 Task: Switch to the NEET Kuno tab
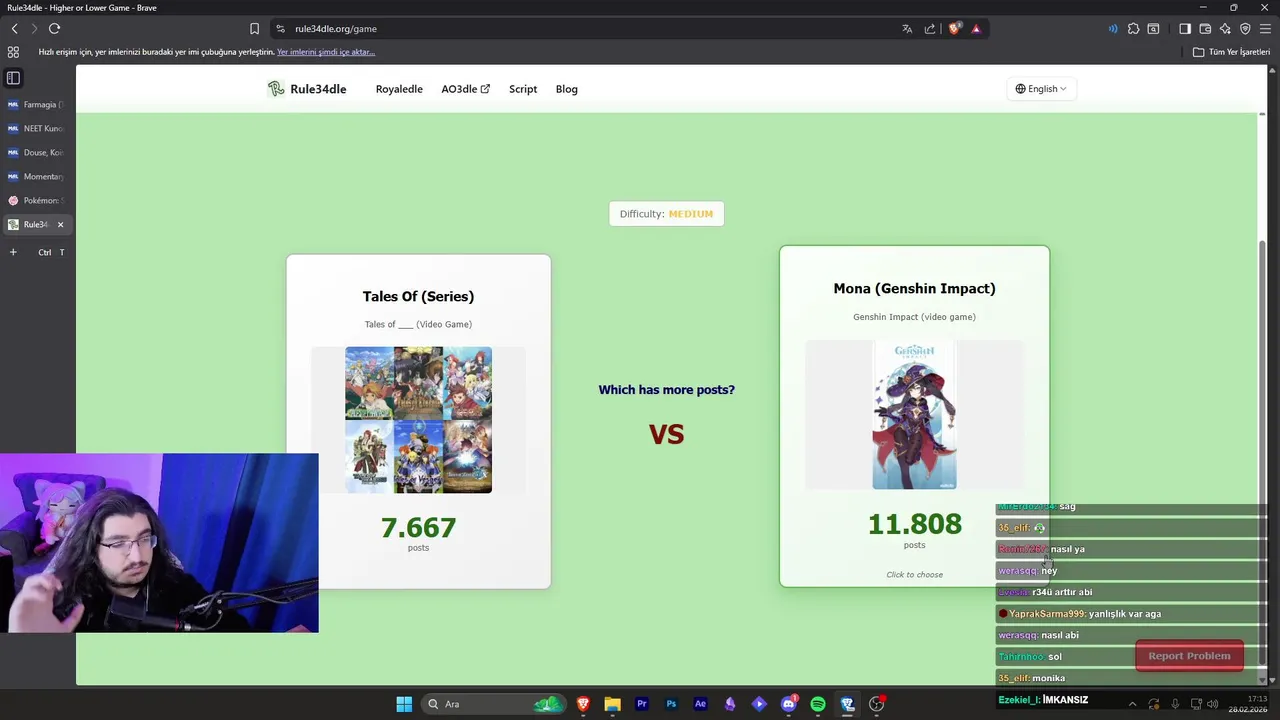(36, 128)
